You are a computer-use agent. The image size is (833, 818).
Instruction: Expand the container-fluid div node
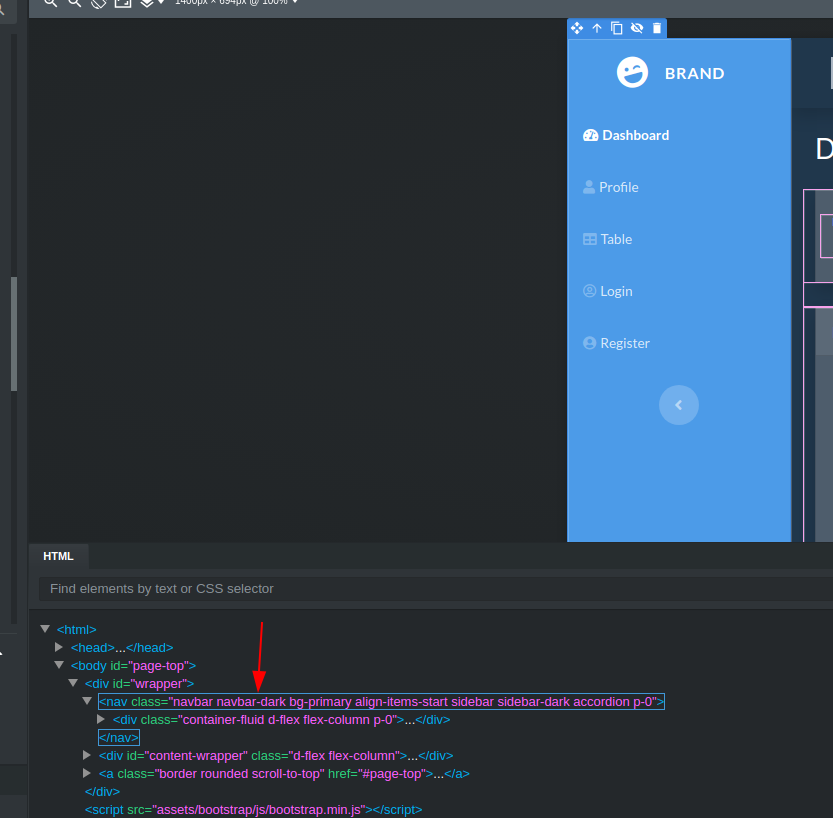point(101,719)
